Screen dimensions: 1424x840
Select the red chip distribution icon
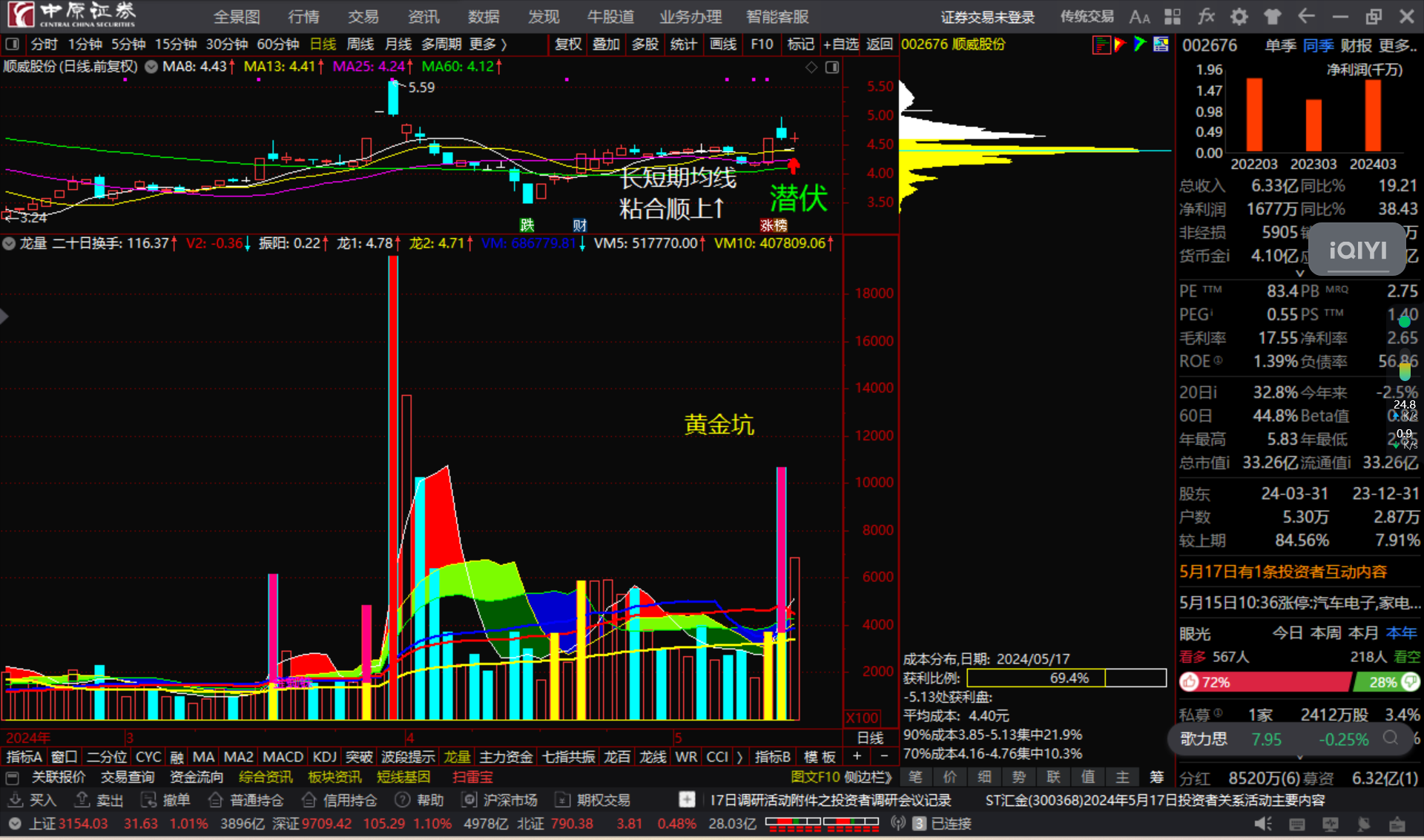coord(1101,44)
